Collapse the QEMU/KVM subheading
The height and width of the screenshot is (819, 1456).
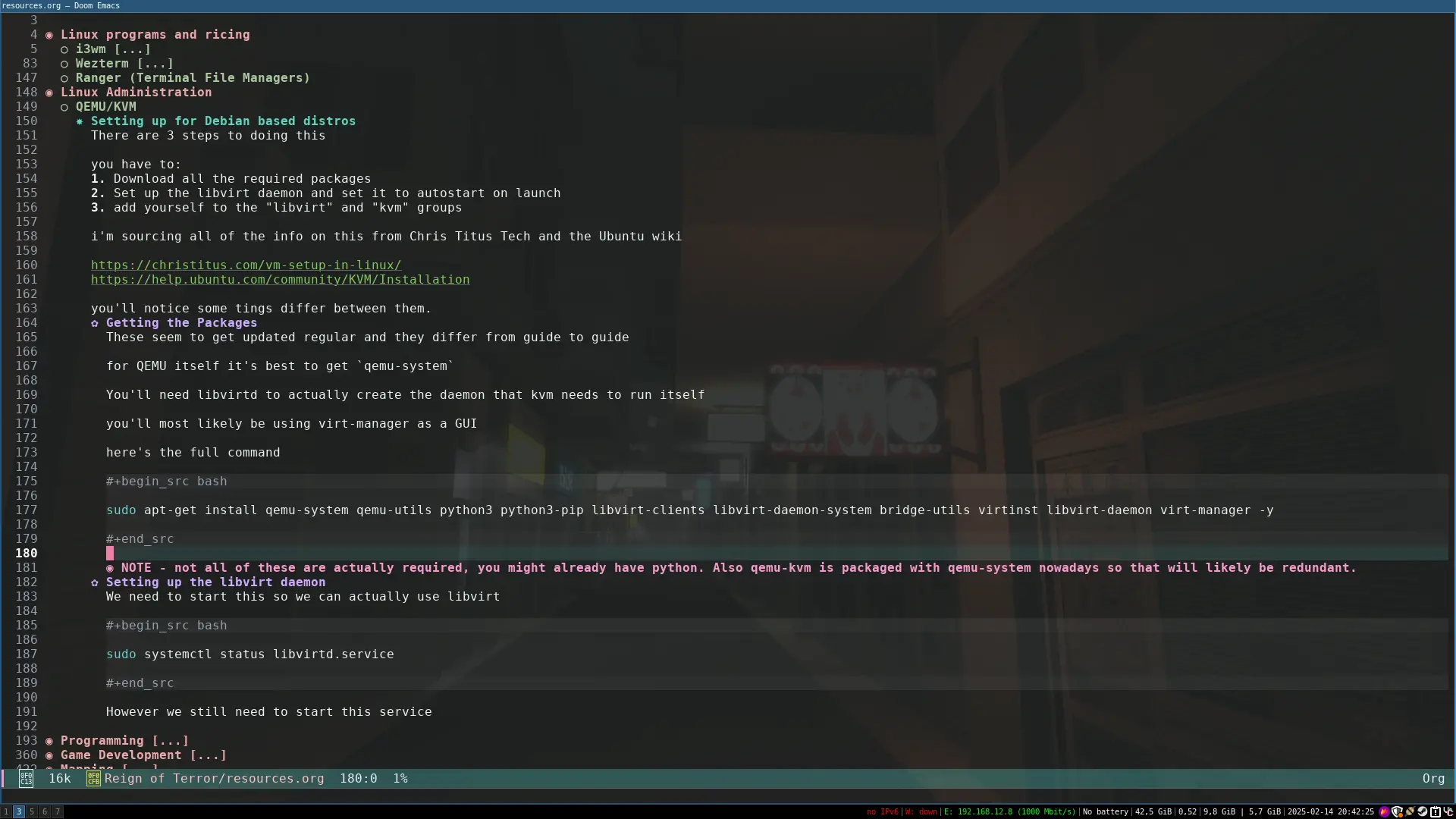click(x=105, y=107)
